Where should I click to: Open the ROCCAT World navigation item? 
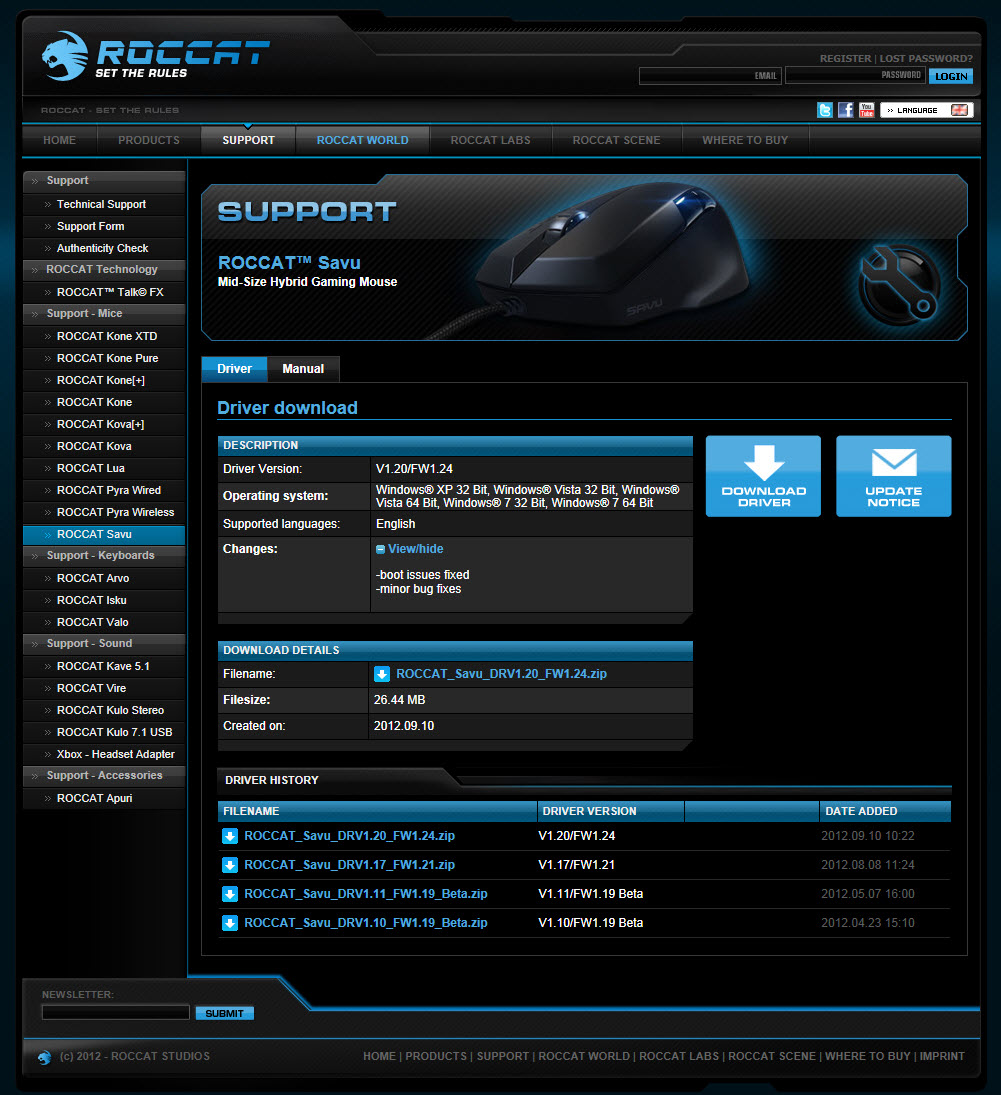tap(363, 140)
